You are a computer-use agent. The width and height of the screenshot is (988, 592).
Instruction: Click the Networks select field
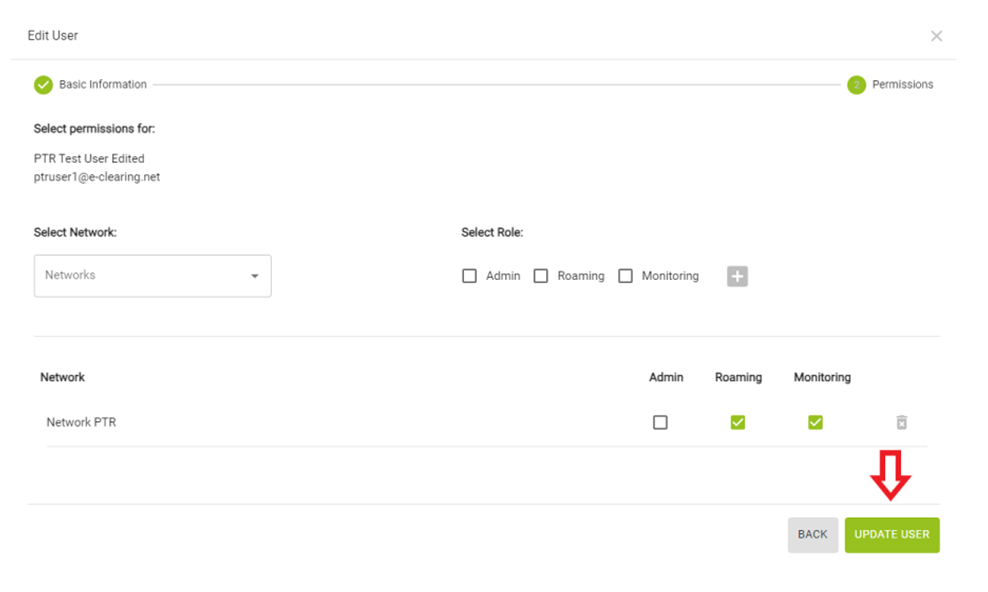point(152,276)
